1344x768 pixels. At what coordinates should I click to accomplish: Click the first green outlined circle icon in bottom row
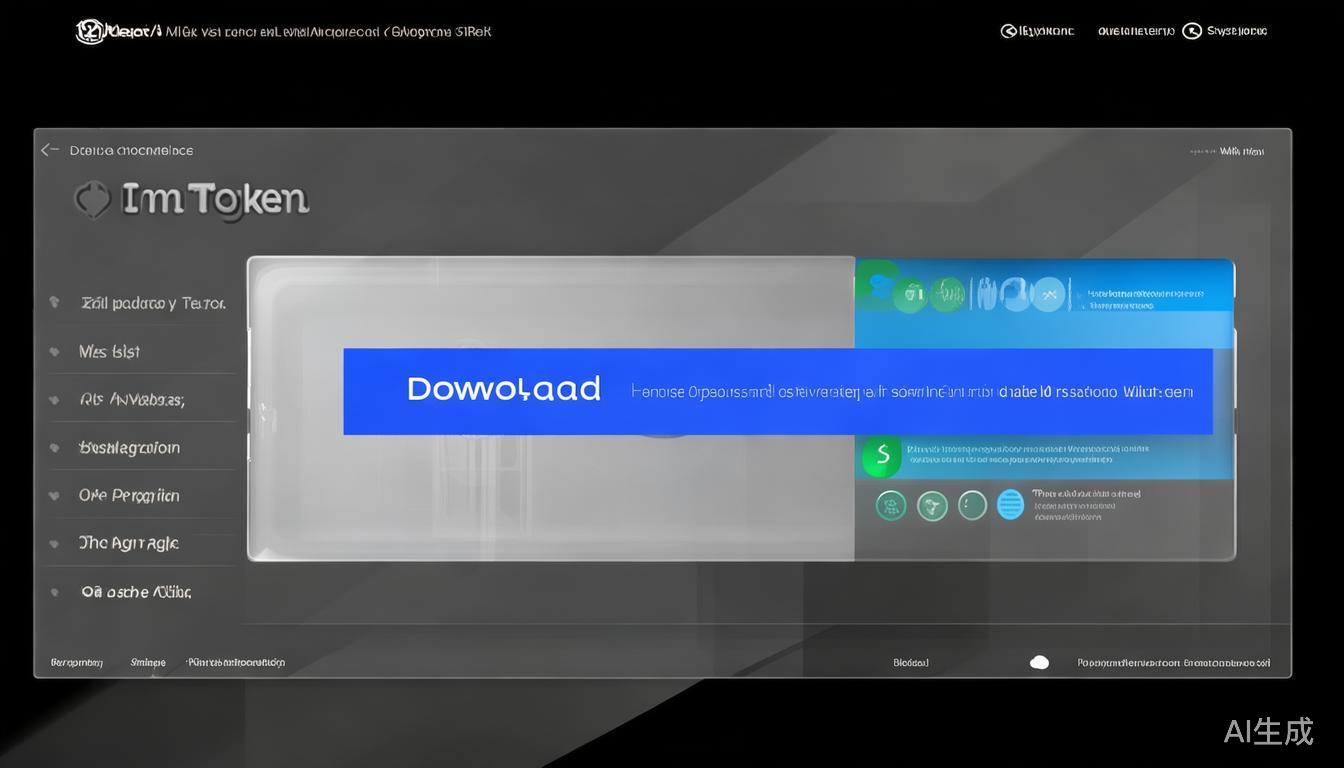(891, 505)
